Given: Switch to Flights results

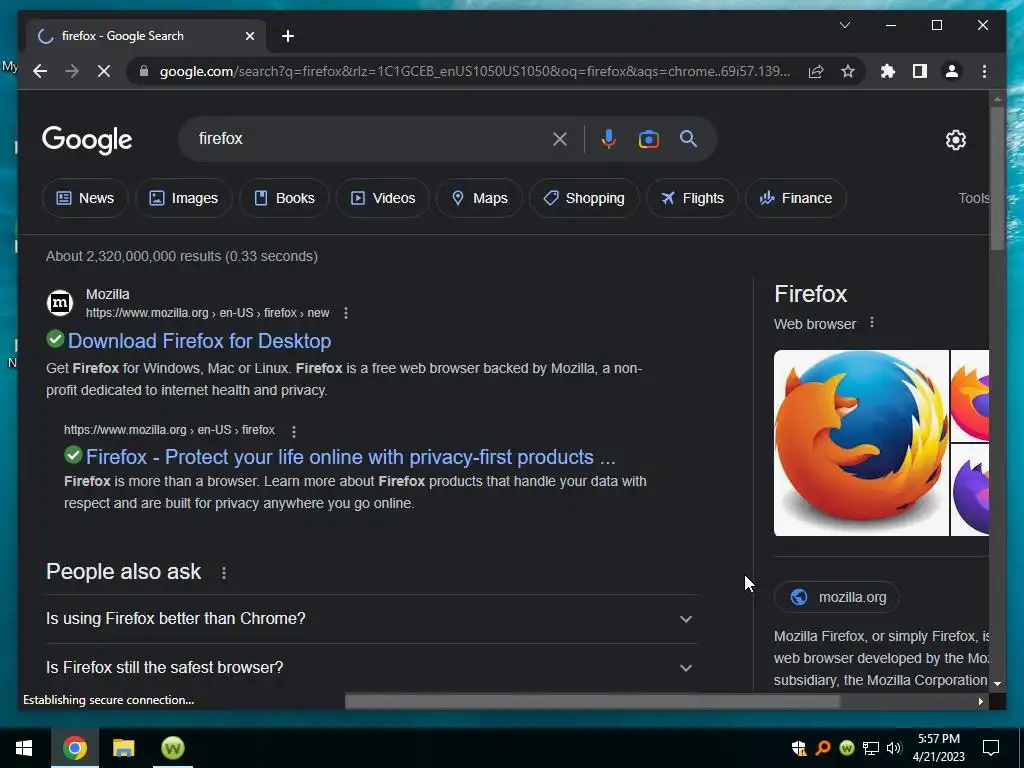Looking at the screenshot, I should point(692,198).
